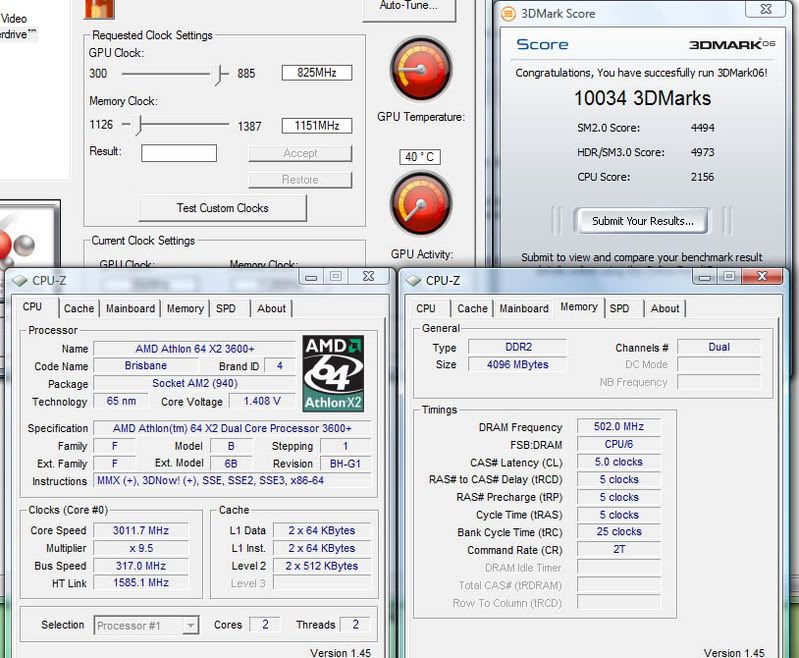Click the empty Result text field
Viewport: 799px width, 658px height.
[x=178, y=153]
